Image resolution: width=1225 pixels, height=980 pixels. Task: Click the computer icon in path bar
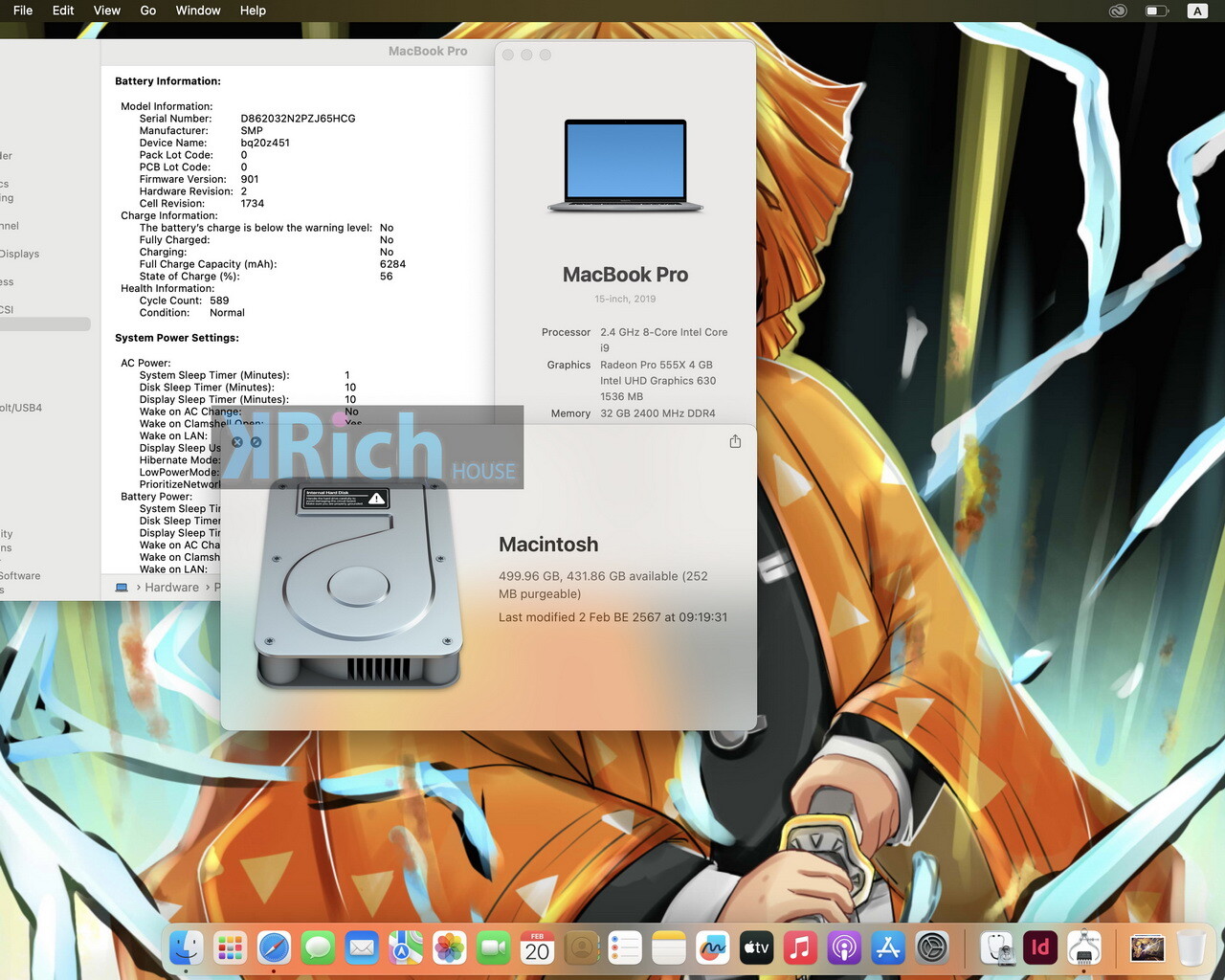tap(122, 588)
